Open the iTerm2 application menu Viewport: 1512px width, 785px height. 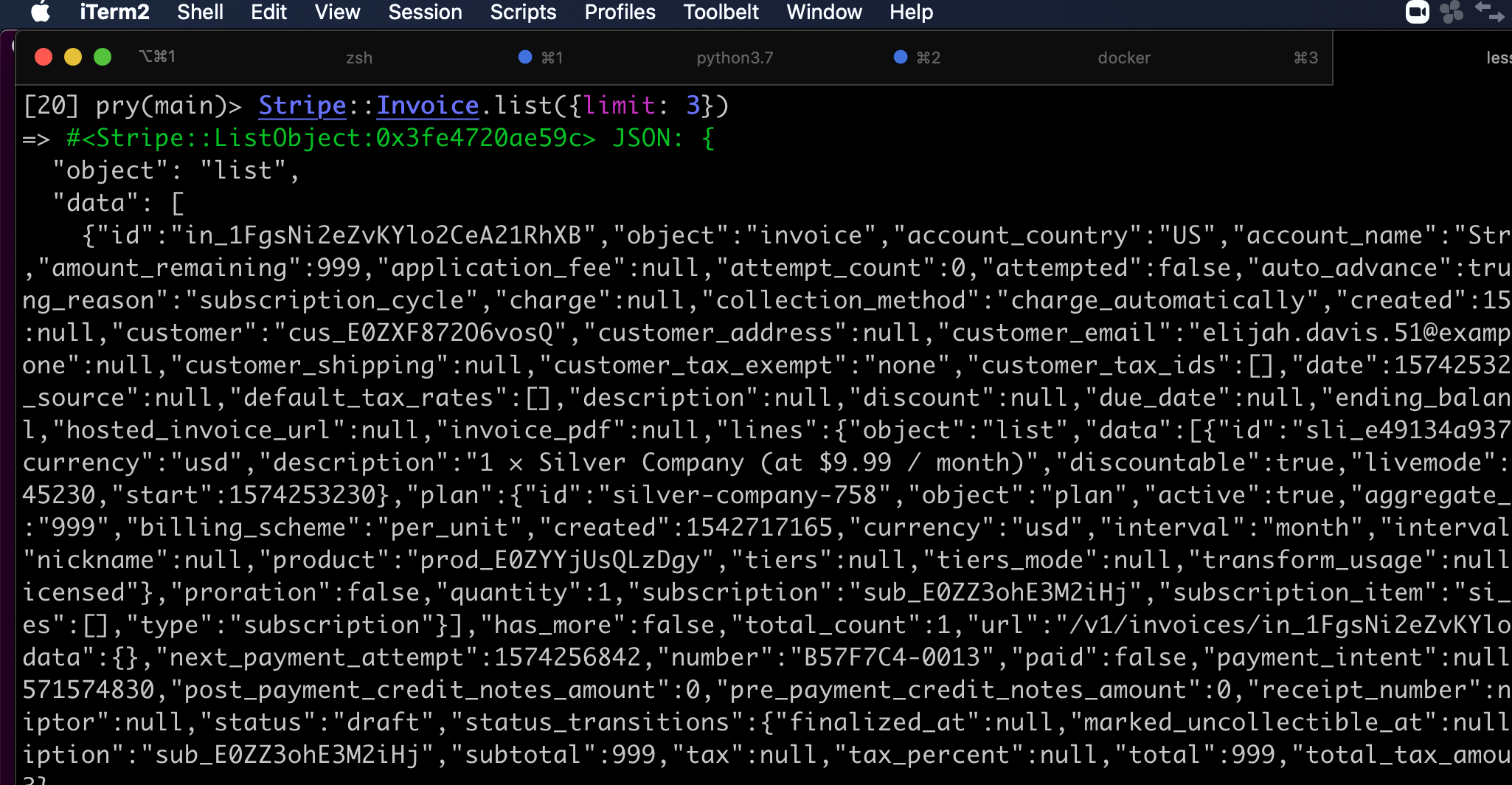(x=114, y=12)
